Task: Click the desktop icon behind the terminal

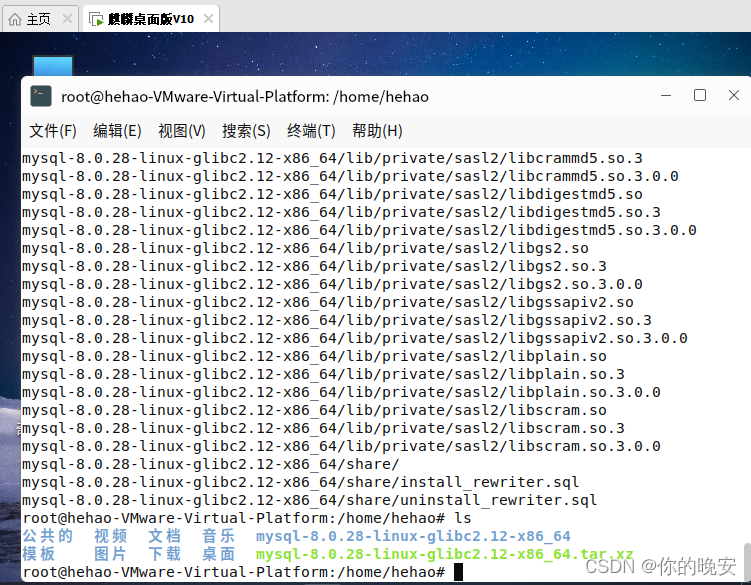Action: pyautogui.click(x=53, y=66)
